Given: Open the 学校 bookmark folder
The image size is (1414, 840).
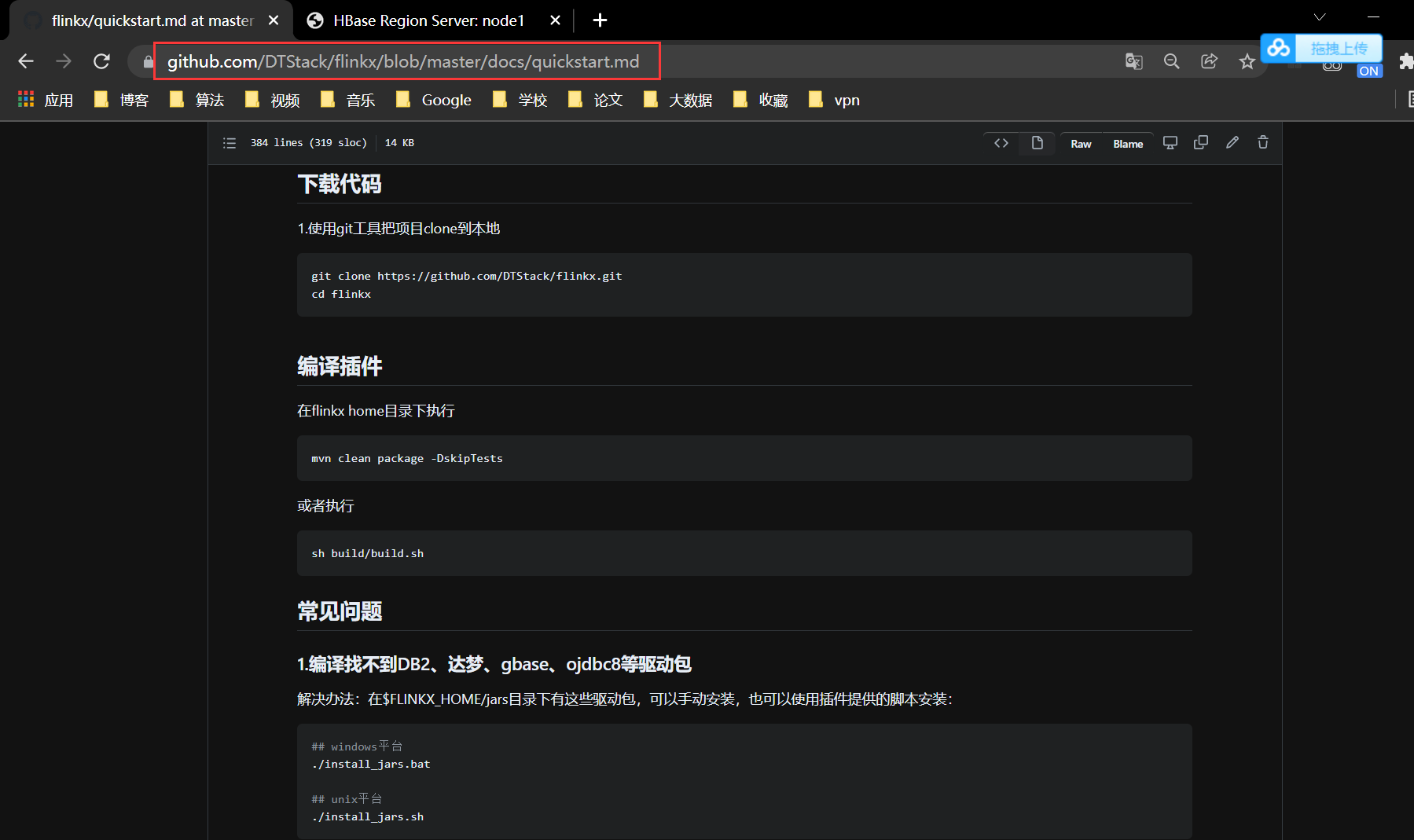Looking at the screenshot, I should (520, 100).
